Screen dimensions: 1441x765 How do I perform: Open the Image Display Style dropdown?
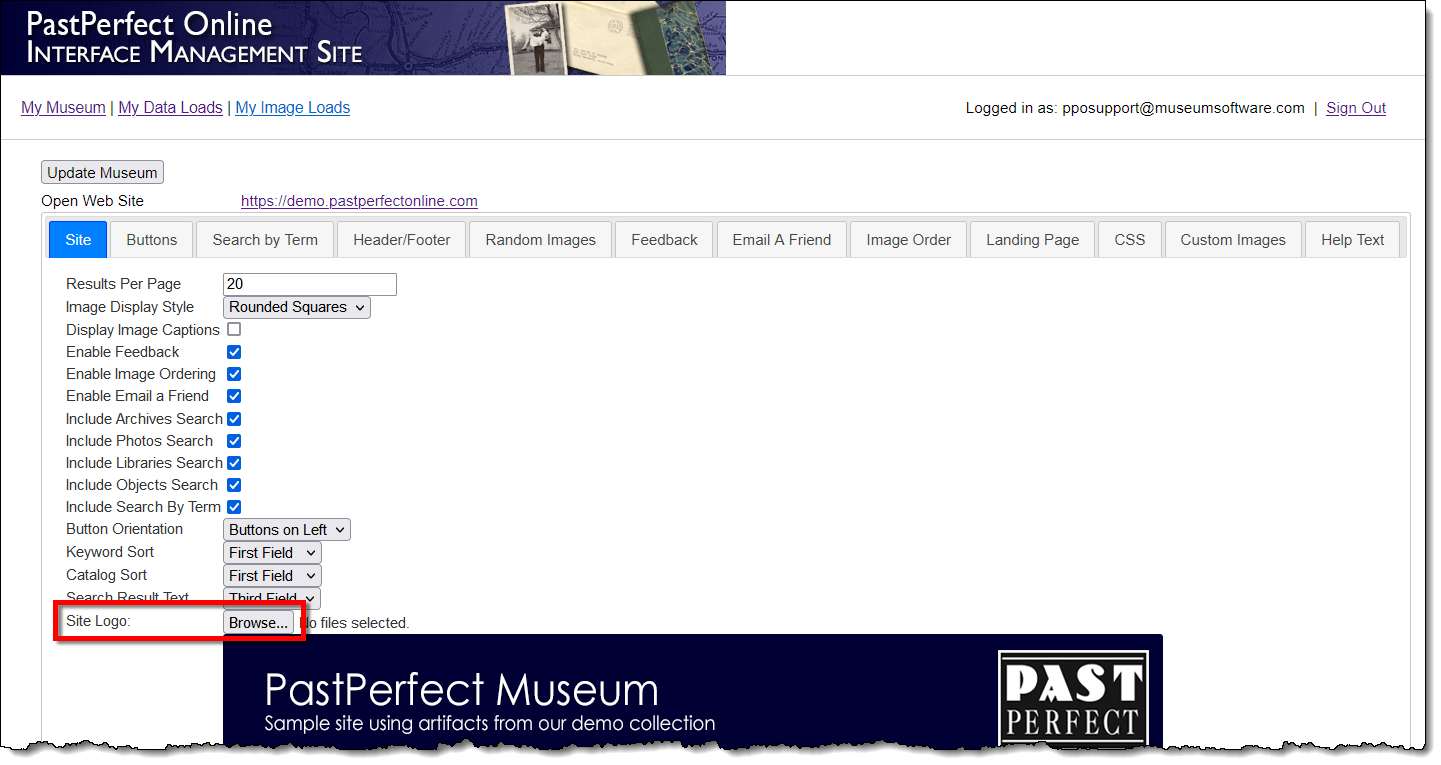coord(296,307)
